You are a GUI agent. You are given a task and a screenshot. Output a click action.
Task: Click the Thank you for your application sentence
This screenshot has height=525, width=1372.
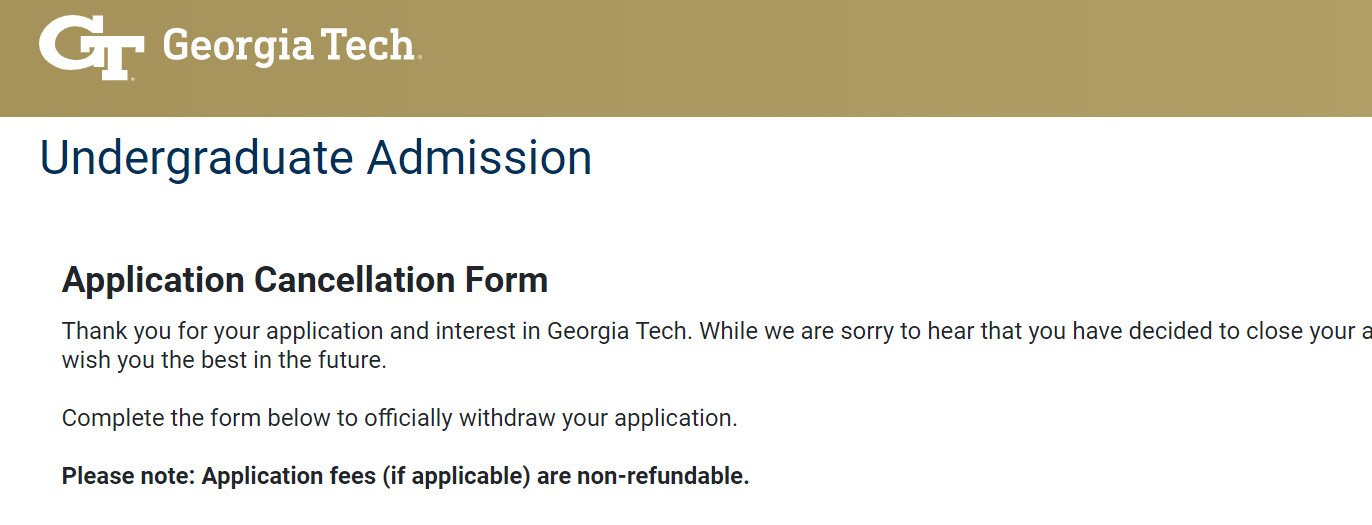pyautogui.click(x=376, y=331)
